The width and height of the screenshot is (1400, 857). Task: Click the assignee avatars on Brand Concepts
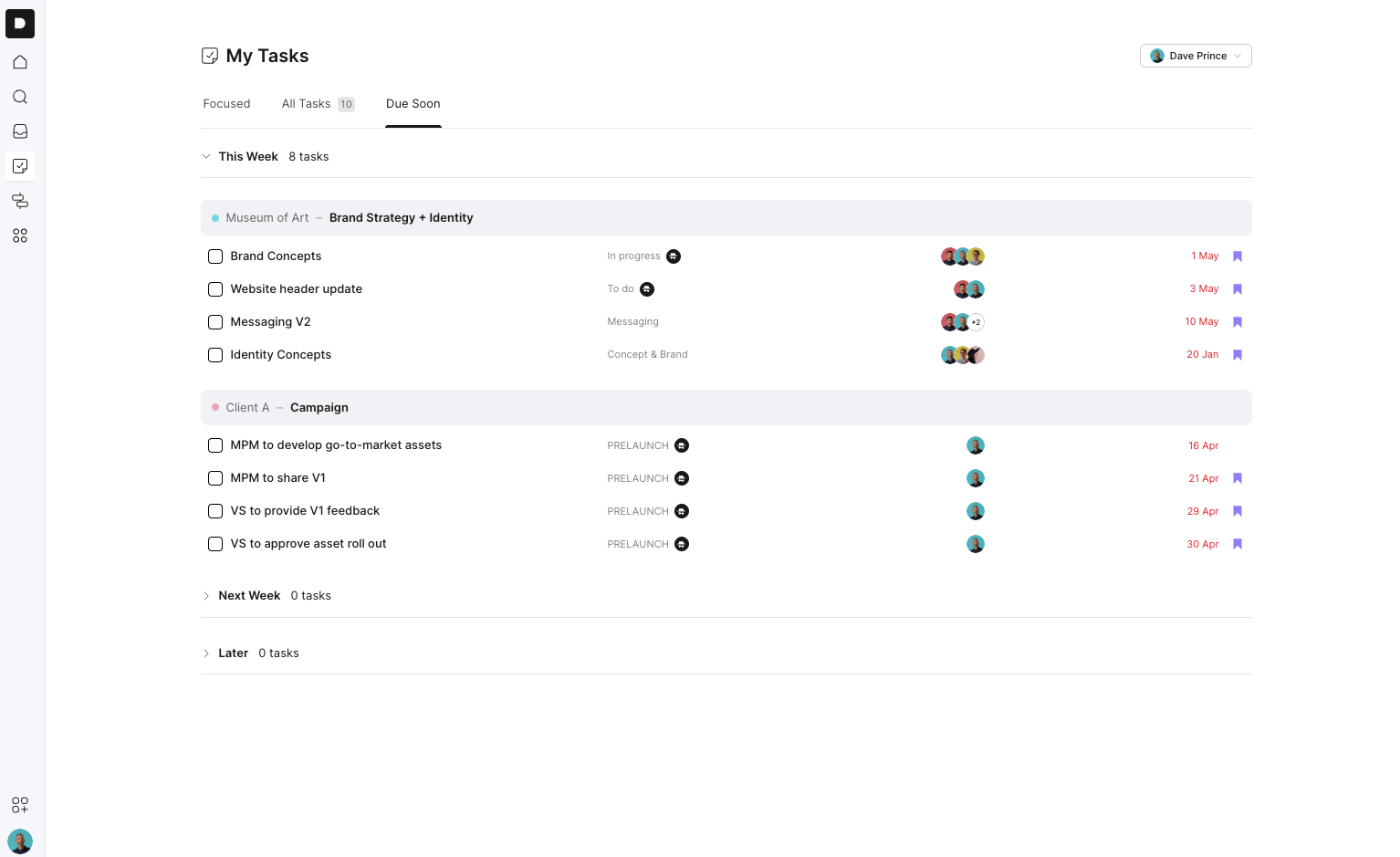(963, 256)
